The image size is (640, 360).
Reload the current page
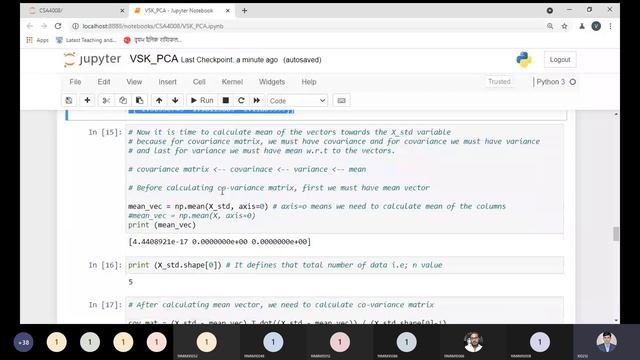tap(58, 26)
